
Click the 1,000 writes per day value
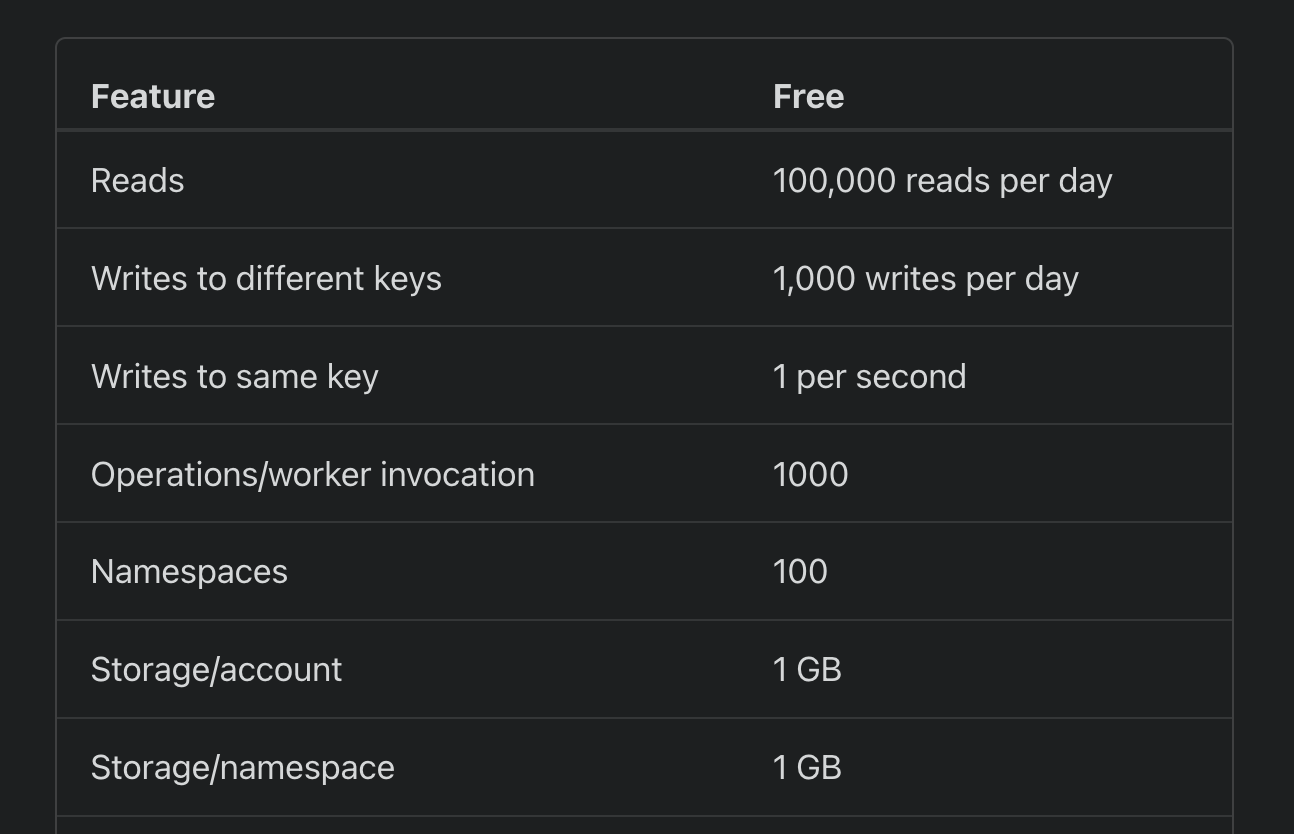point(925,279)
